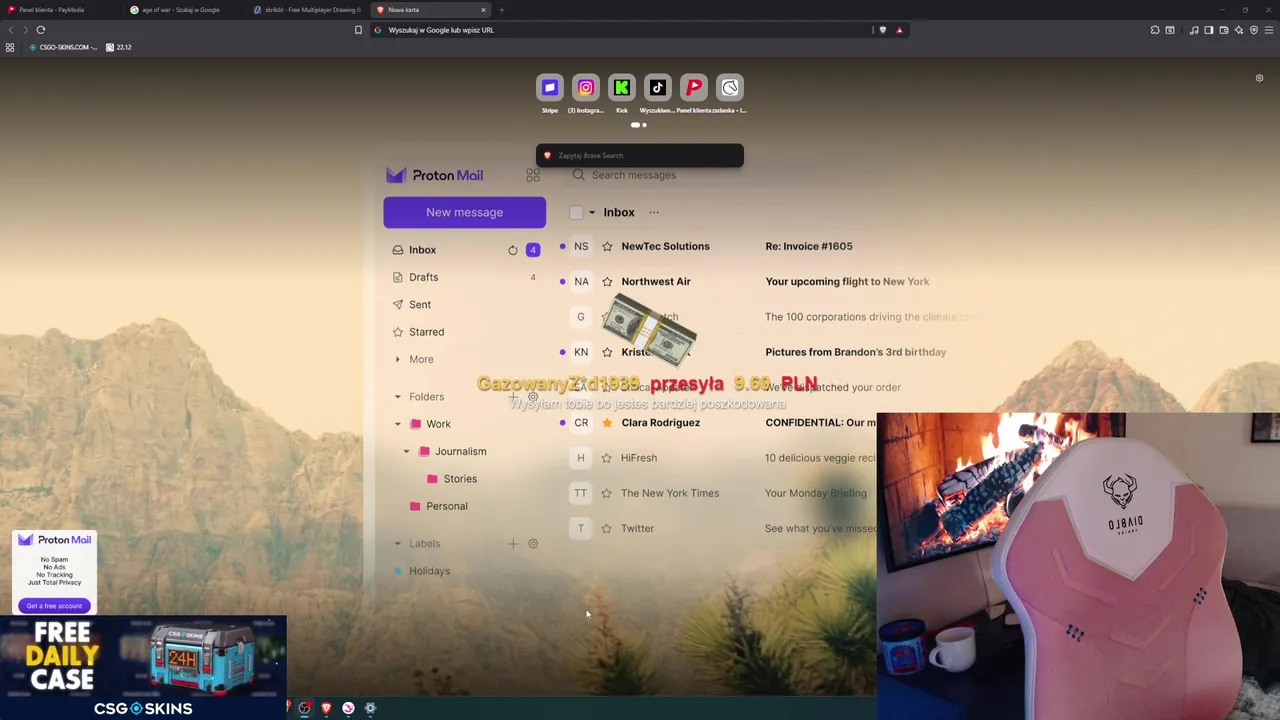Star the Northwest Air email
Viewport: 1280px width, 720px height.
coord(607,281)
